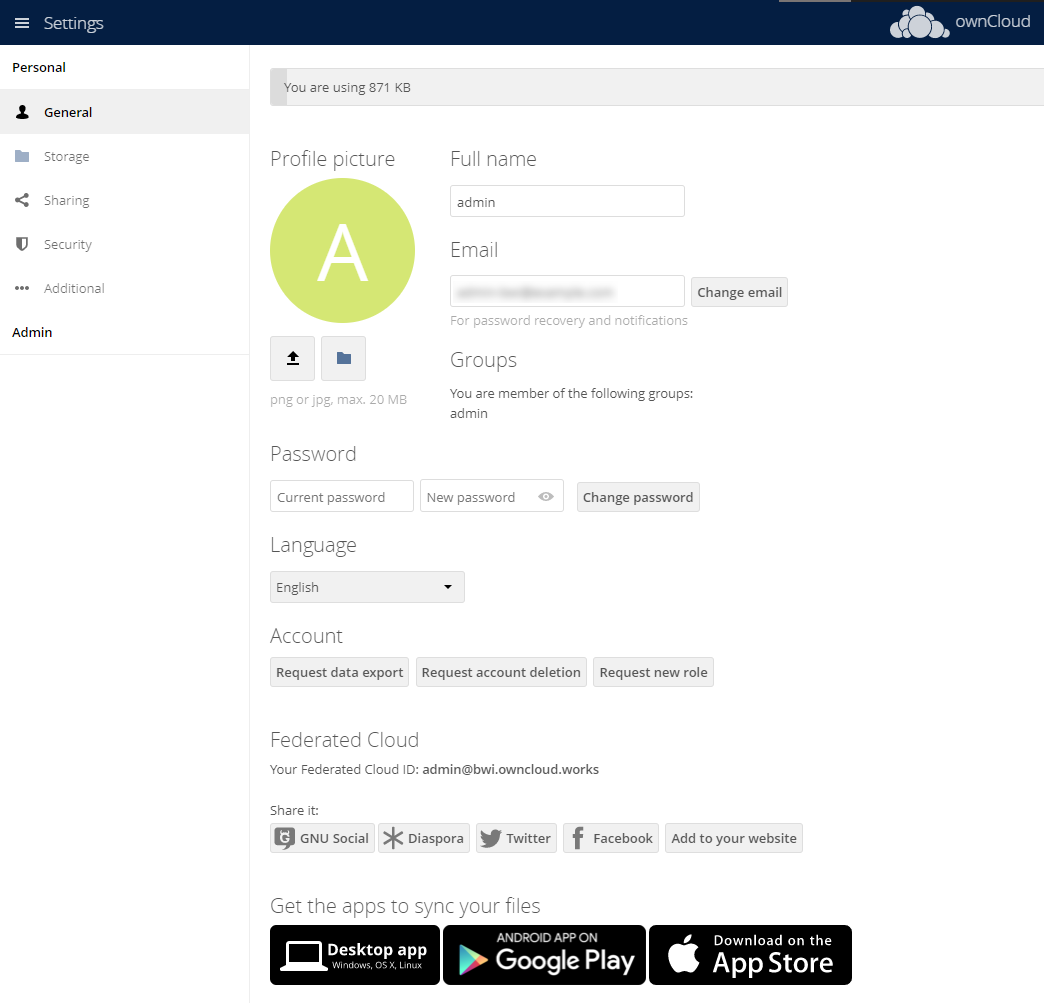The height and width of the screenshot is (1003, 1044).
Task: Open Additional settings via ellipsis icon
Action: pyautogui.click(x=22, y=288)
